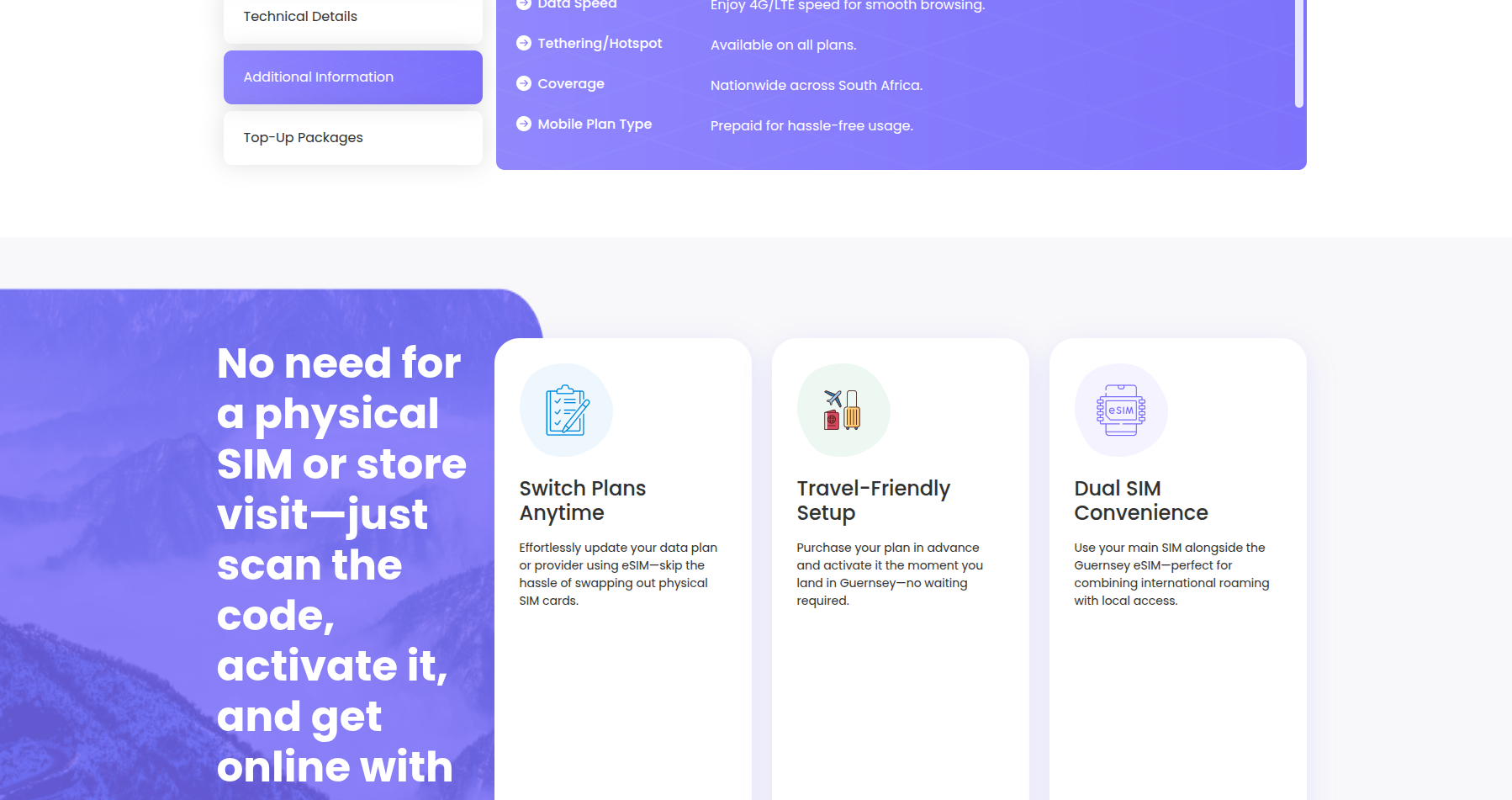The height and width of the screenshot is (800, 1512).
Task: Click the airplane and luggage travel icon
Action: [x=843, y=411]
